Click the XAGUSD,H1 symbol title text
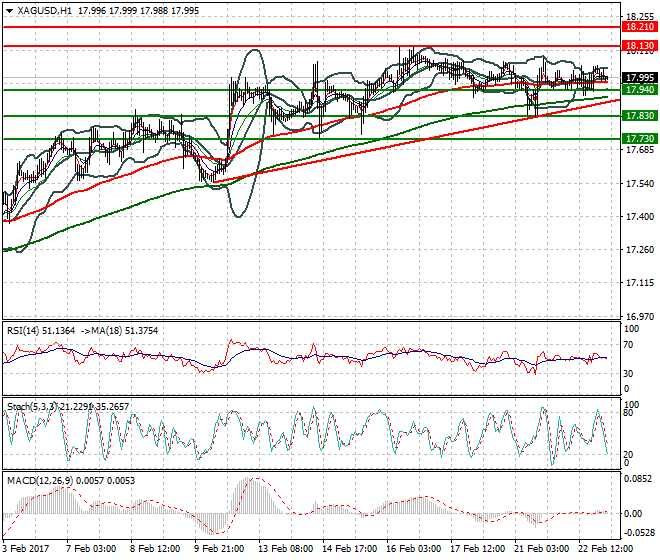Viewport: 660px width, 560px height. [45, 11]
